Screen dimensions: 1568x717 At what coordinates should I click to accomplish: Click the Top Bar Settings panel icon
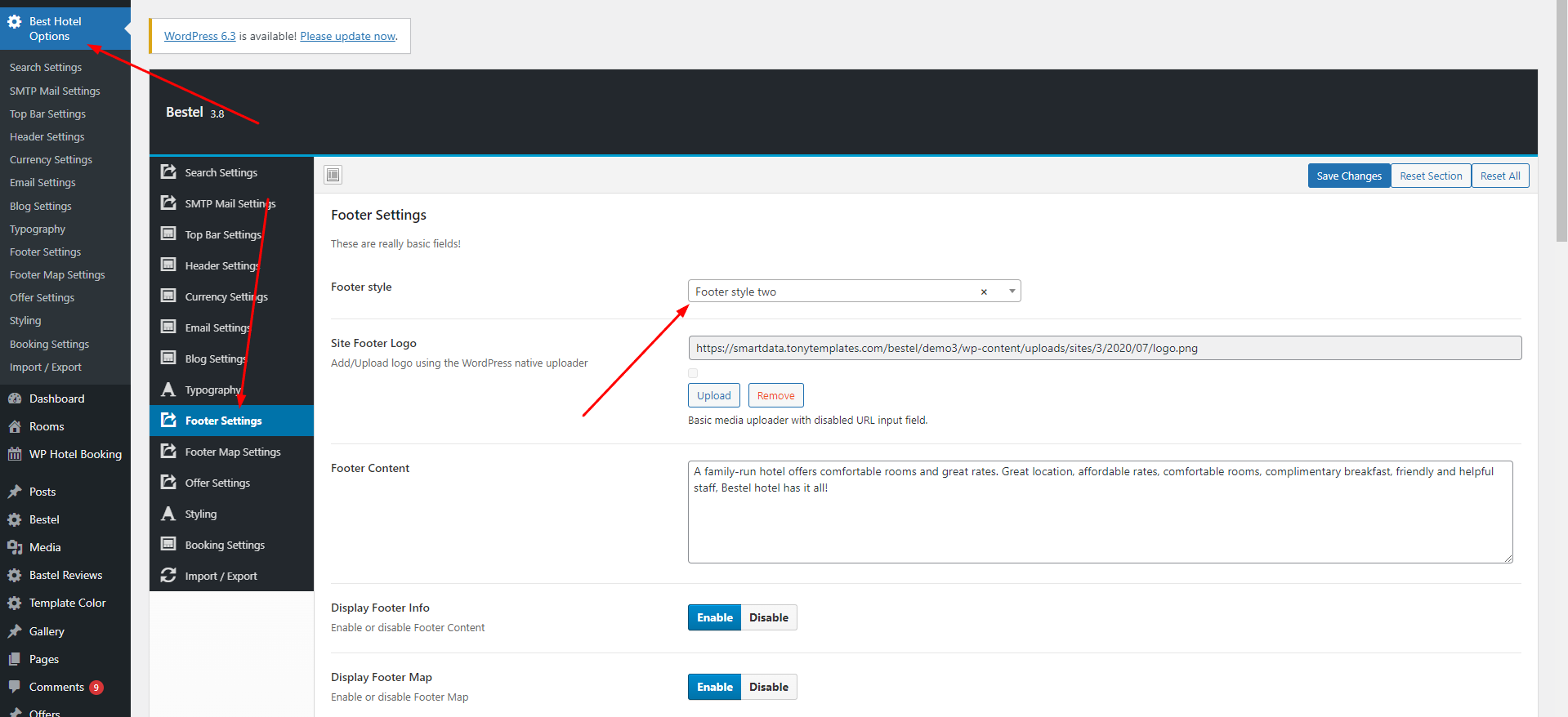168,234
